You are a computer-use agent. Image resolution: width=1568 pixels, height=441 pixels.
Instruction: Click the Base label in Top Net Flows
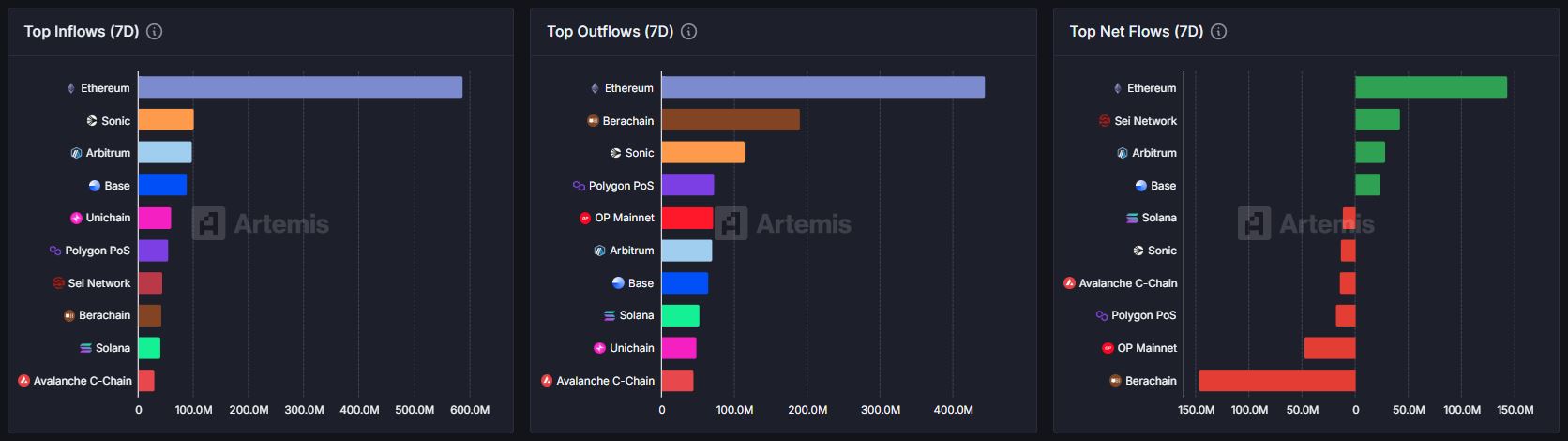pyautogui.click(x=1164, y=186)
